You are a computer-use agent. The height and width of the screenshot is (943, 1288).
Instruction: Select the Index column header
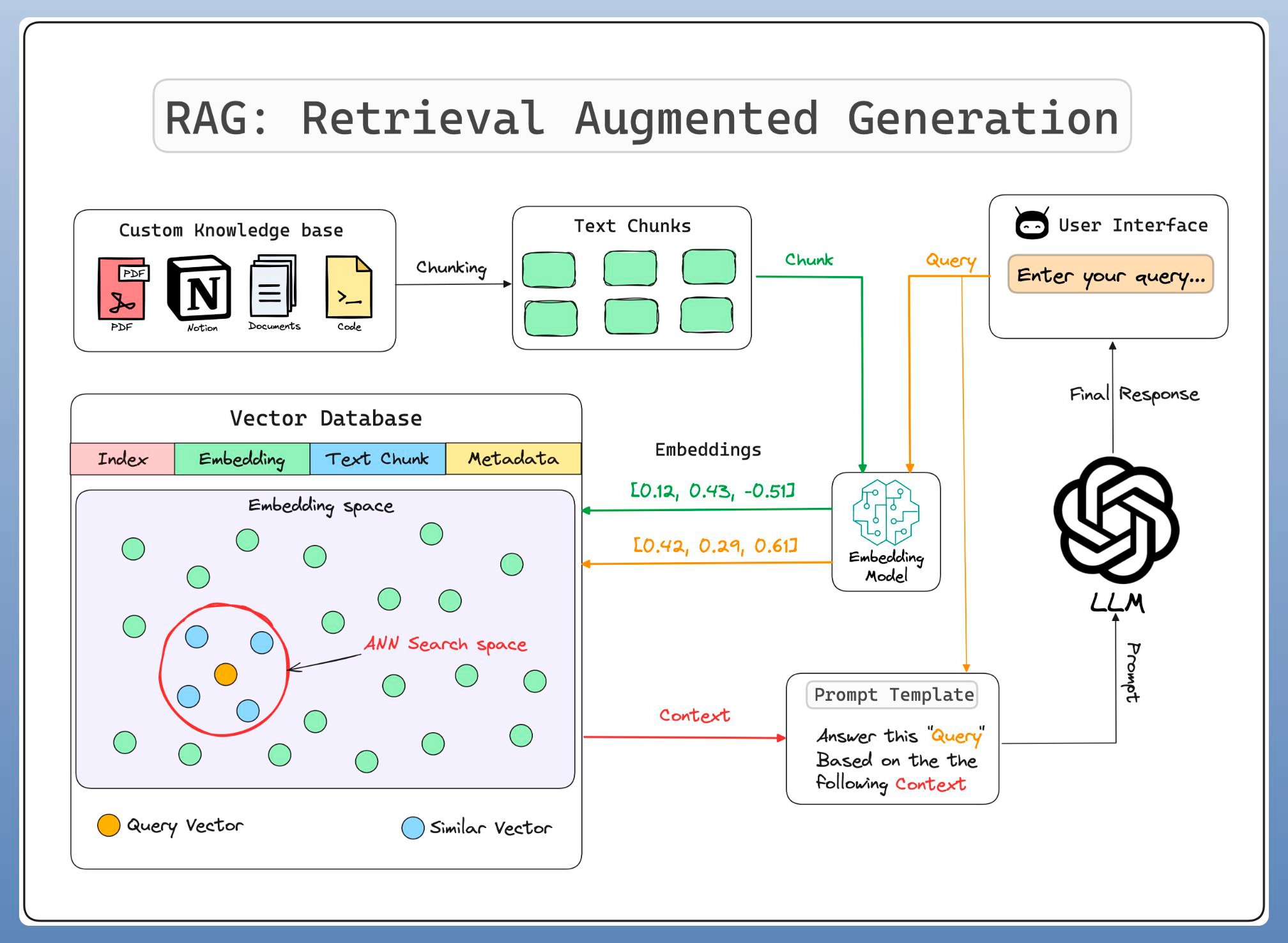[x=122, y=459]
